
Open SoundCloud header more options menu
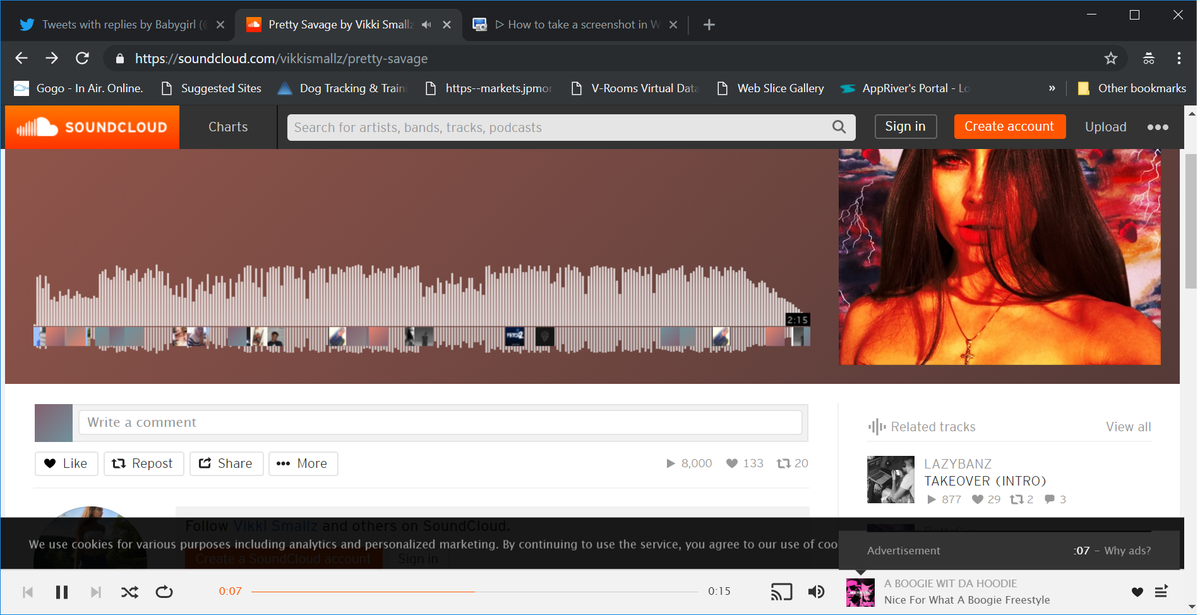[x=1158, y=127]
